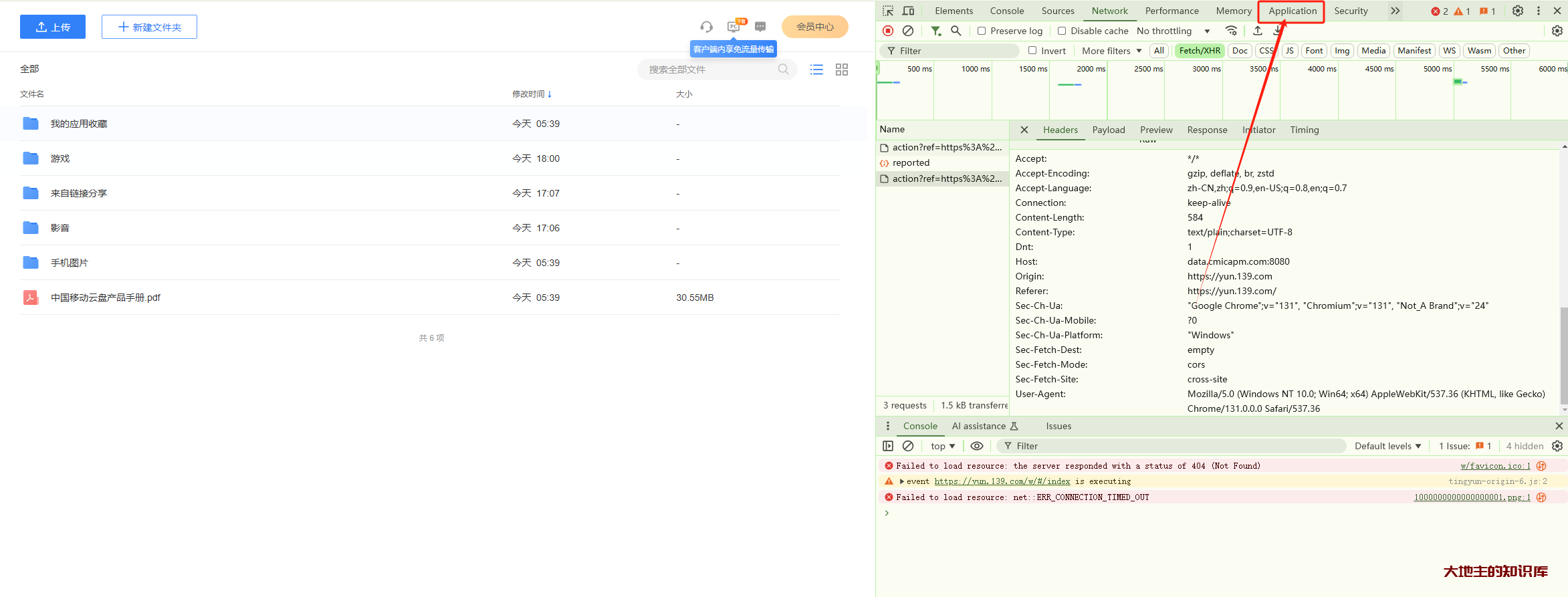Open the yun.139.com index link
Image resolution: width=1568 pixels, height=597 pixels.
pos(1002,481)
